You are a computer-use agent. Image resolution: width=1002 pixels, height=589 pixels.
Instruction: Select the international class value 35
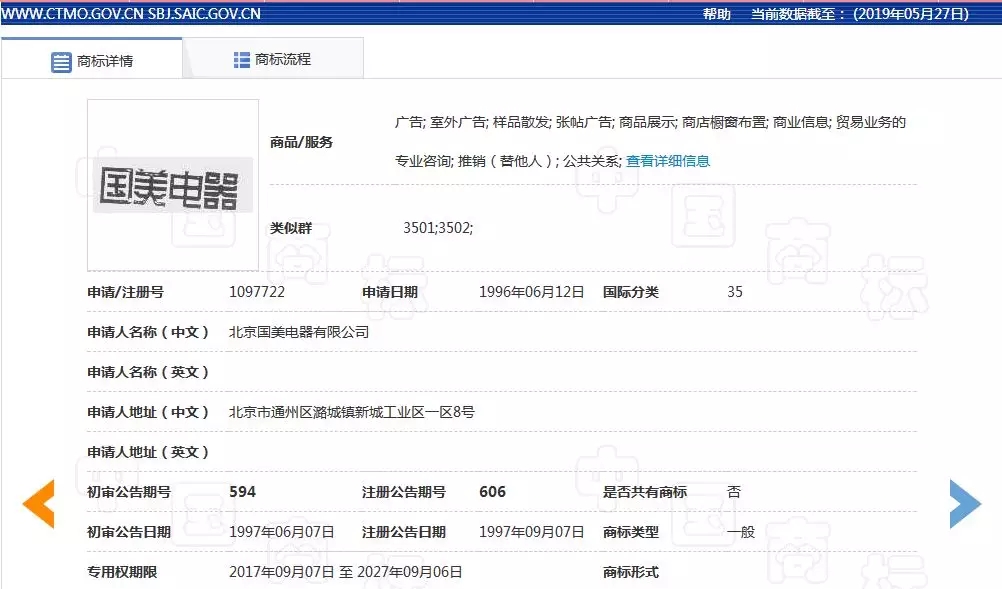pyautogui.click(x=735, y=292)
